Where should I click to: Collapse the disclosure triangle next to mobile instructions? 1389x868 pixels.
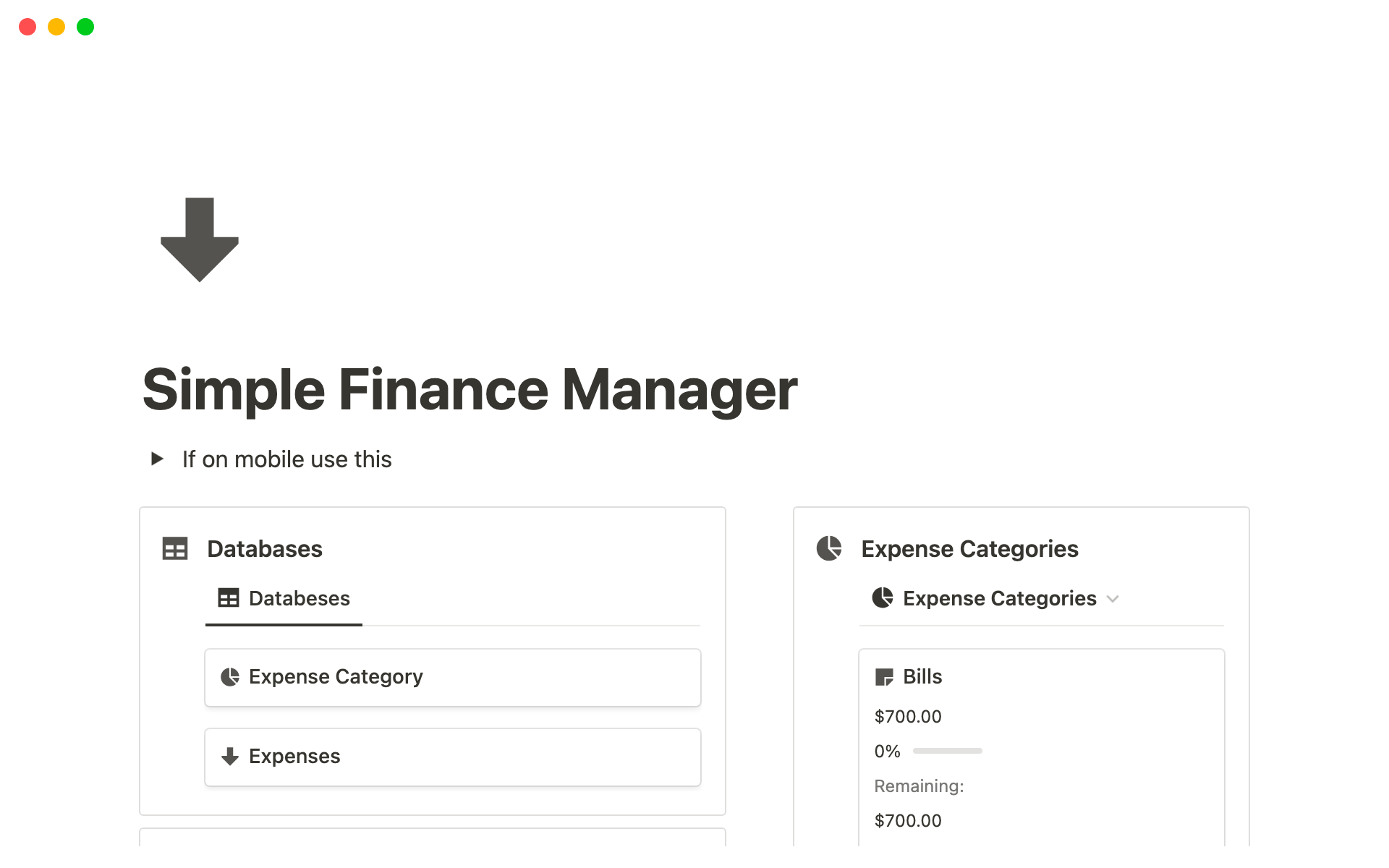[157, 459]
